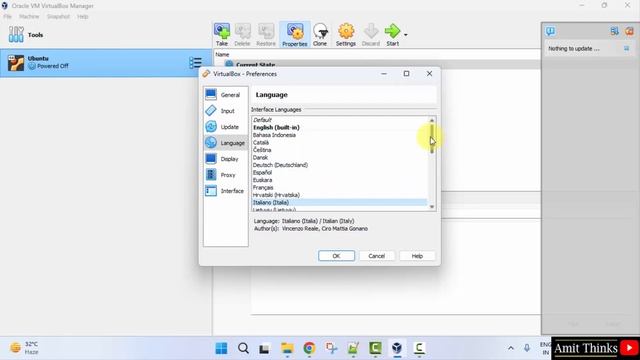This screenshot has width=640, height=360.
Task: Click the microphone icon in system tray
Action: click(x=527, y=348)
